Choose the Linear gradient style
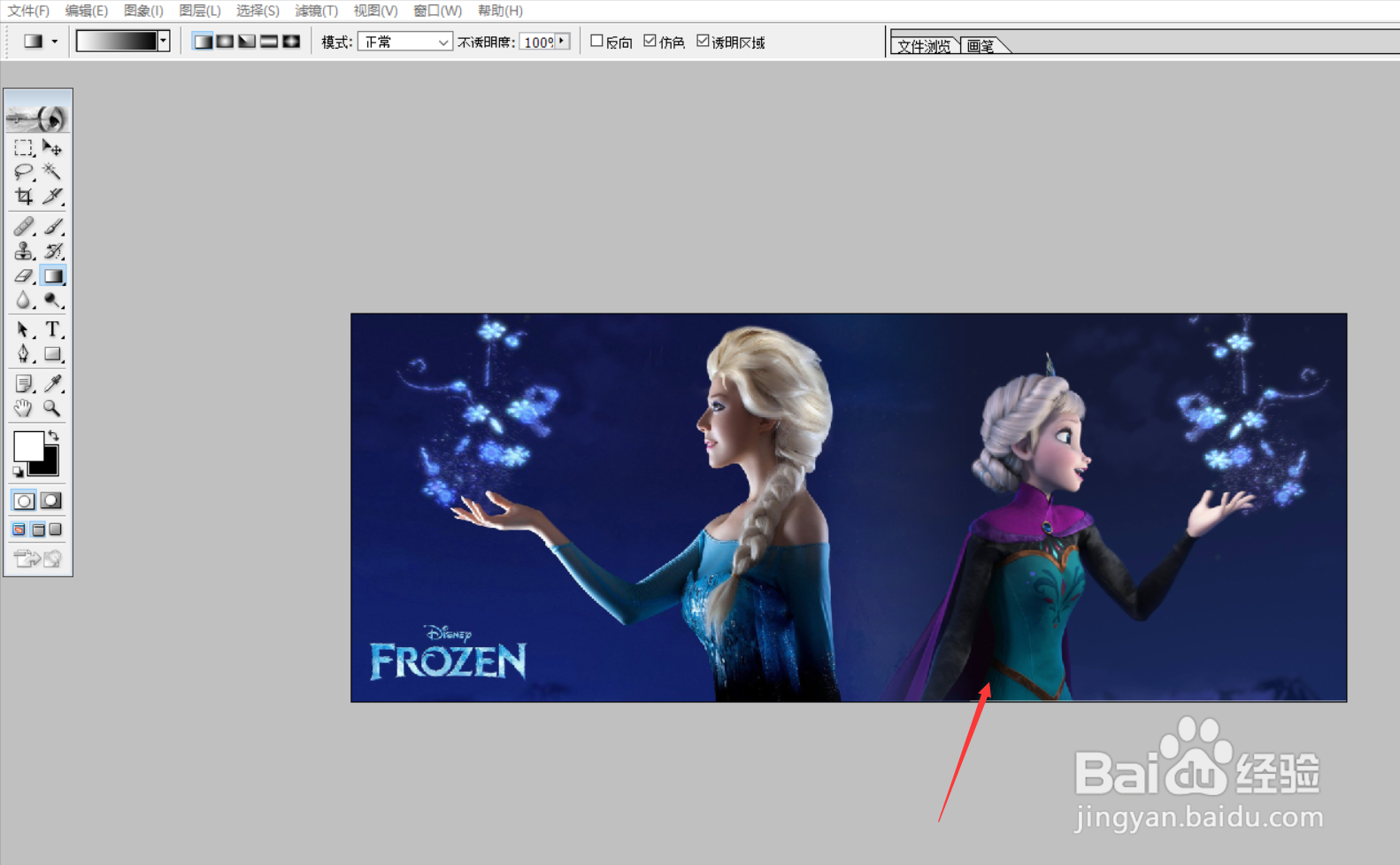 click(203, 42)
